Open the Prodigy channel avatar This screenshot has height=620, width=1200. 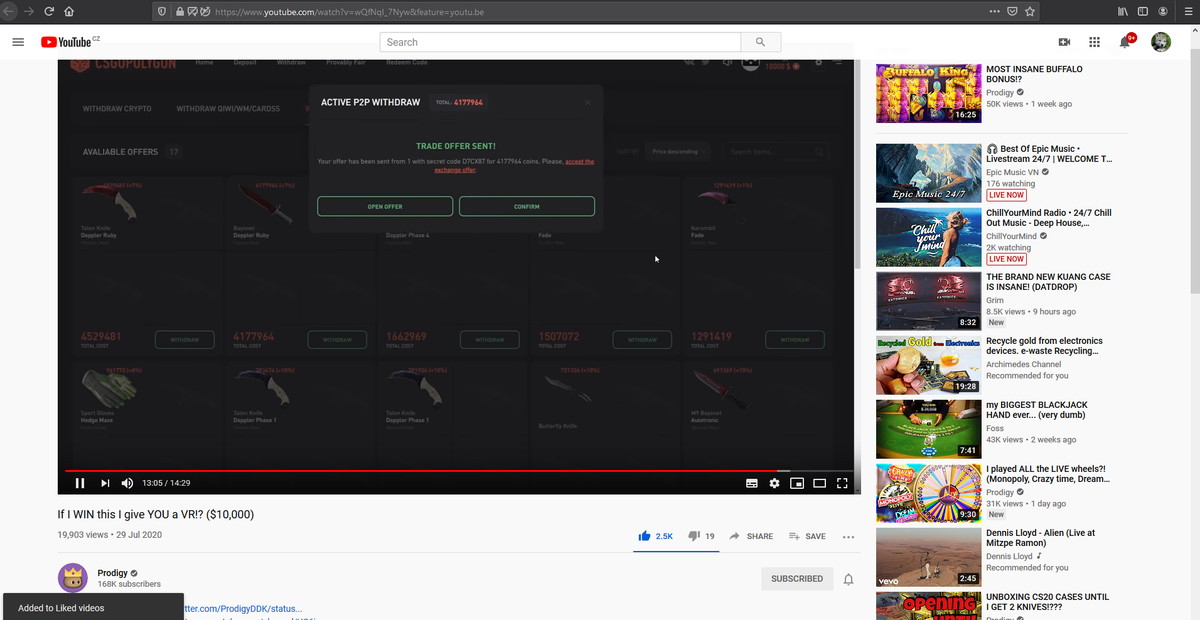pyautogui.click(x=72, y=578)
